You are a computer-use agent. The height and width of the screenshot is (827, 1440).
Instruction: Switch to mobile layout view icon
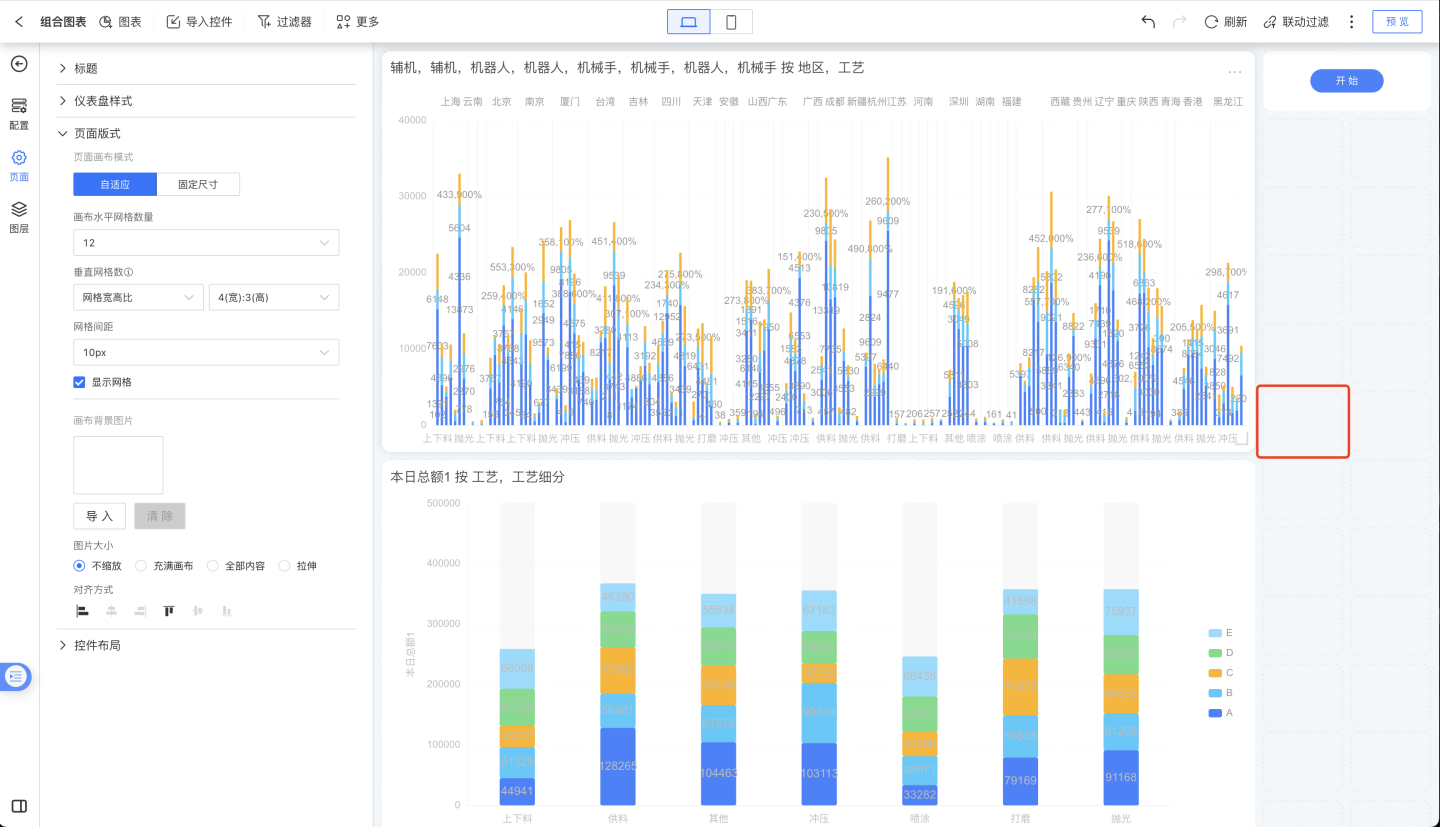coord(731,22)
